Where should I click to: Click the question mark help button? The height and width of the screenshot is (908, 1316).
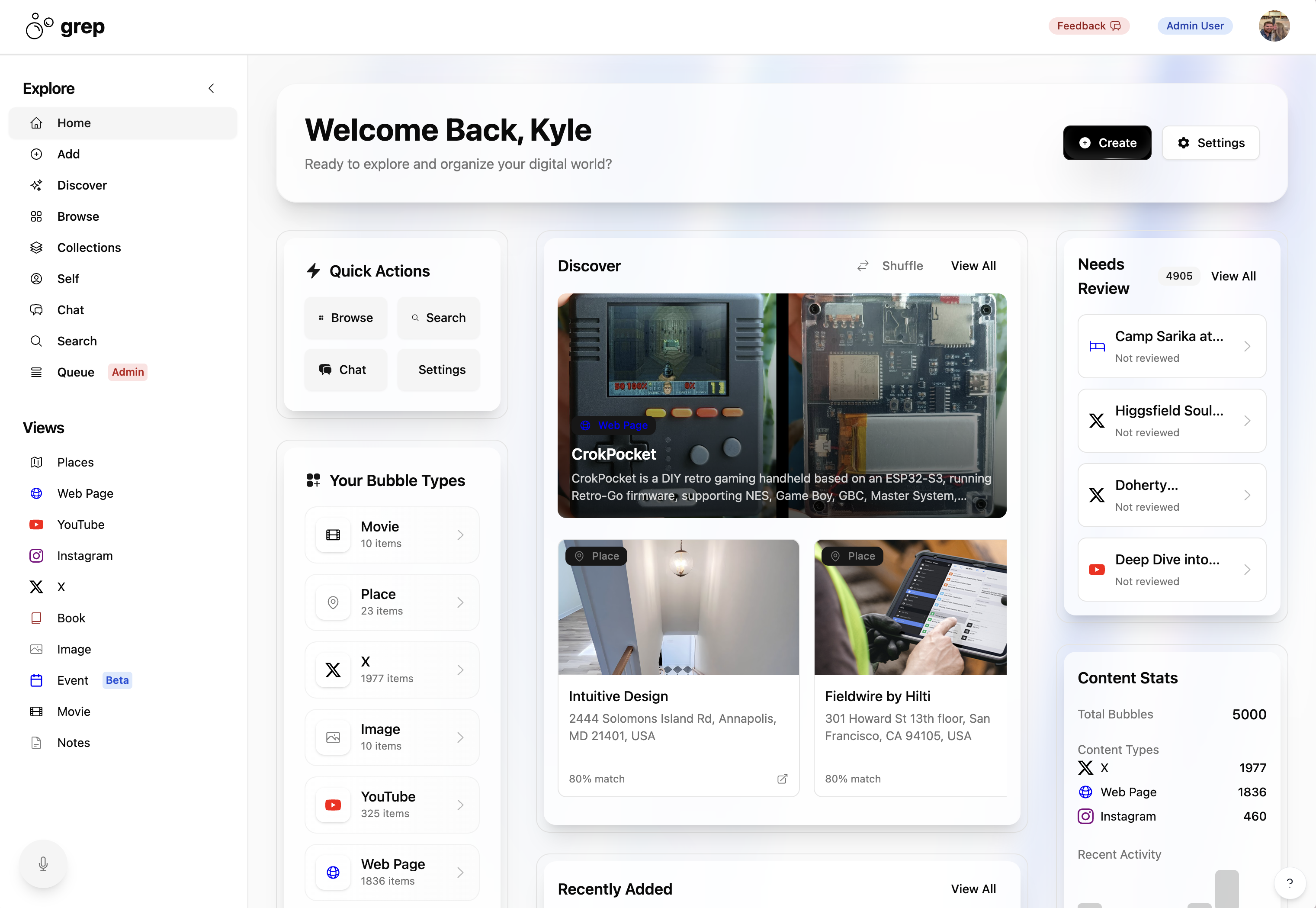pyautogui.click(x=1289, y=883)
